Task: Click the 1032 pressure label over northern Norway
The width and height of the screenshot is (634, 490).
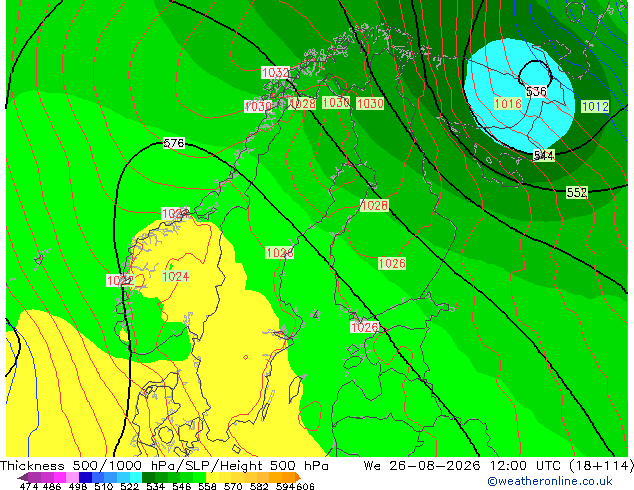Action: (x=275, y=73)
